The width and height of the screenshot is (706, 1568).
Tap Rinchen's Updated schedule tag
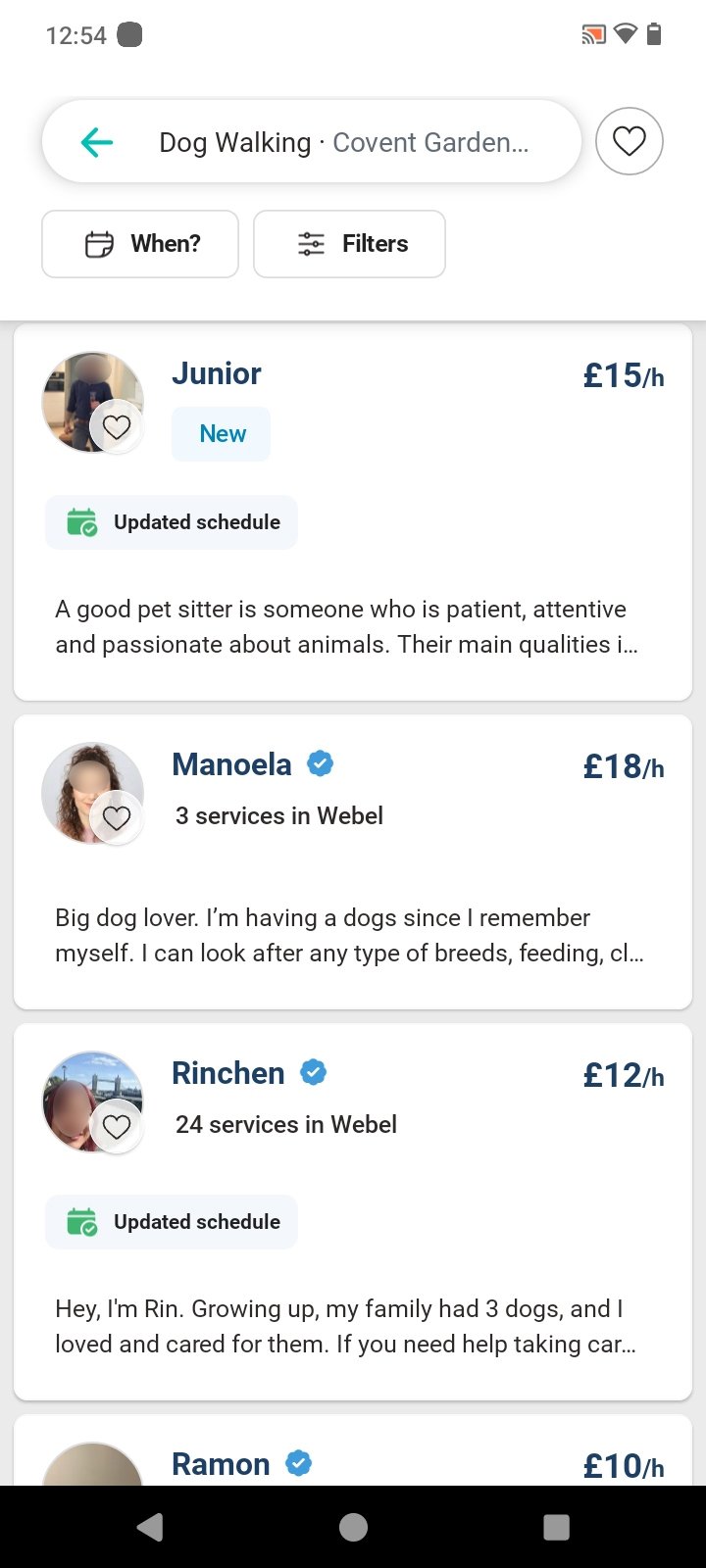172,1222
